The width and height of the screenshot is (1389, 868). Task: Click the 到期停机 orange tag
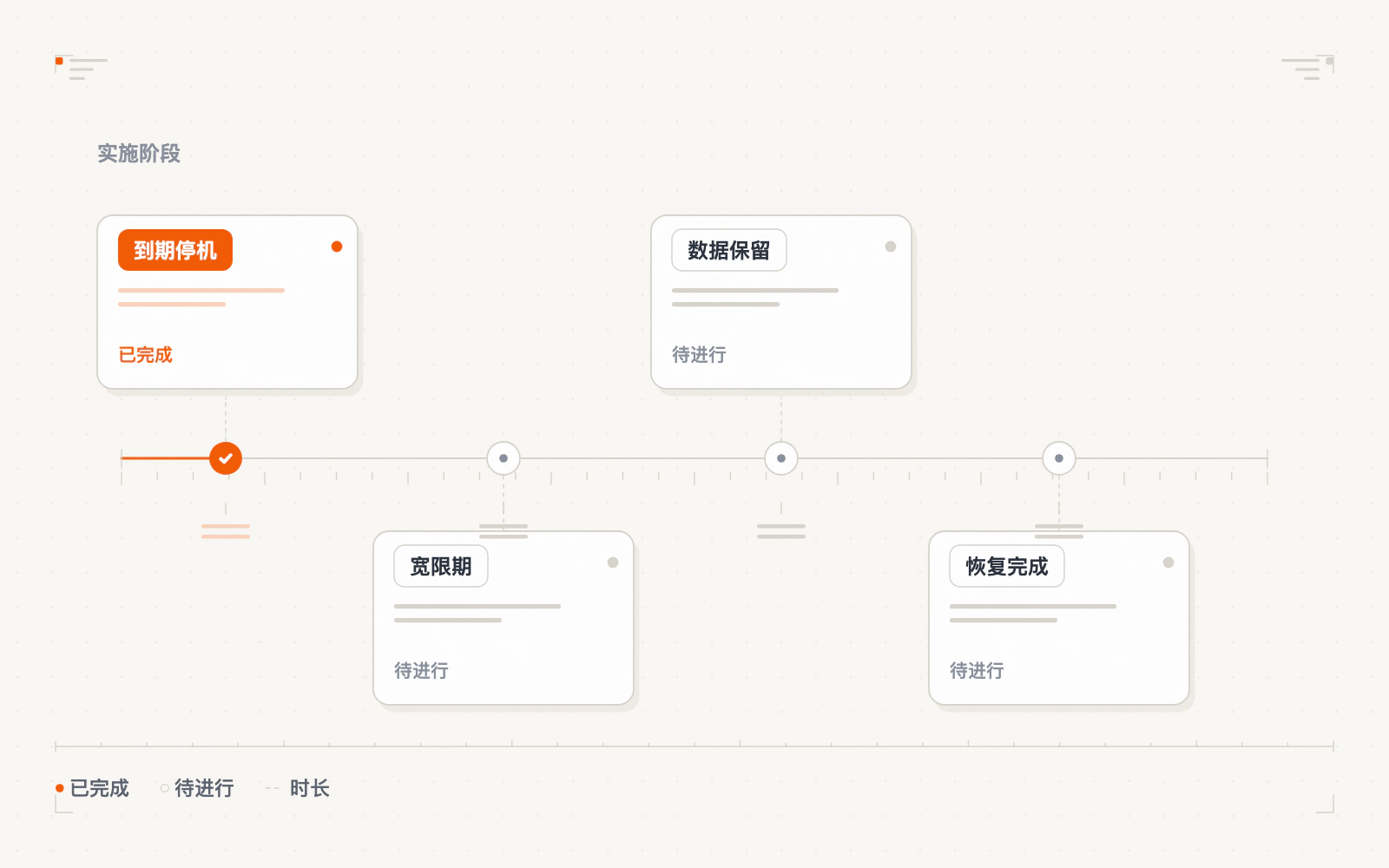click(175, 250)
